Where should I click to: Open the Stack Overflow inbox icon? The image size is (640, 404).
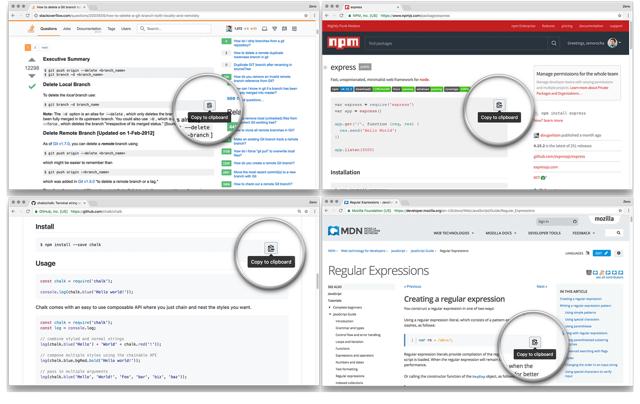pos(264,29)
